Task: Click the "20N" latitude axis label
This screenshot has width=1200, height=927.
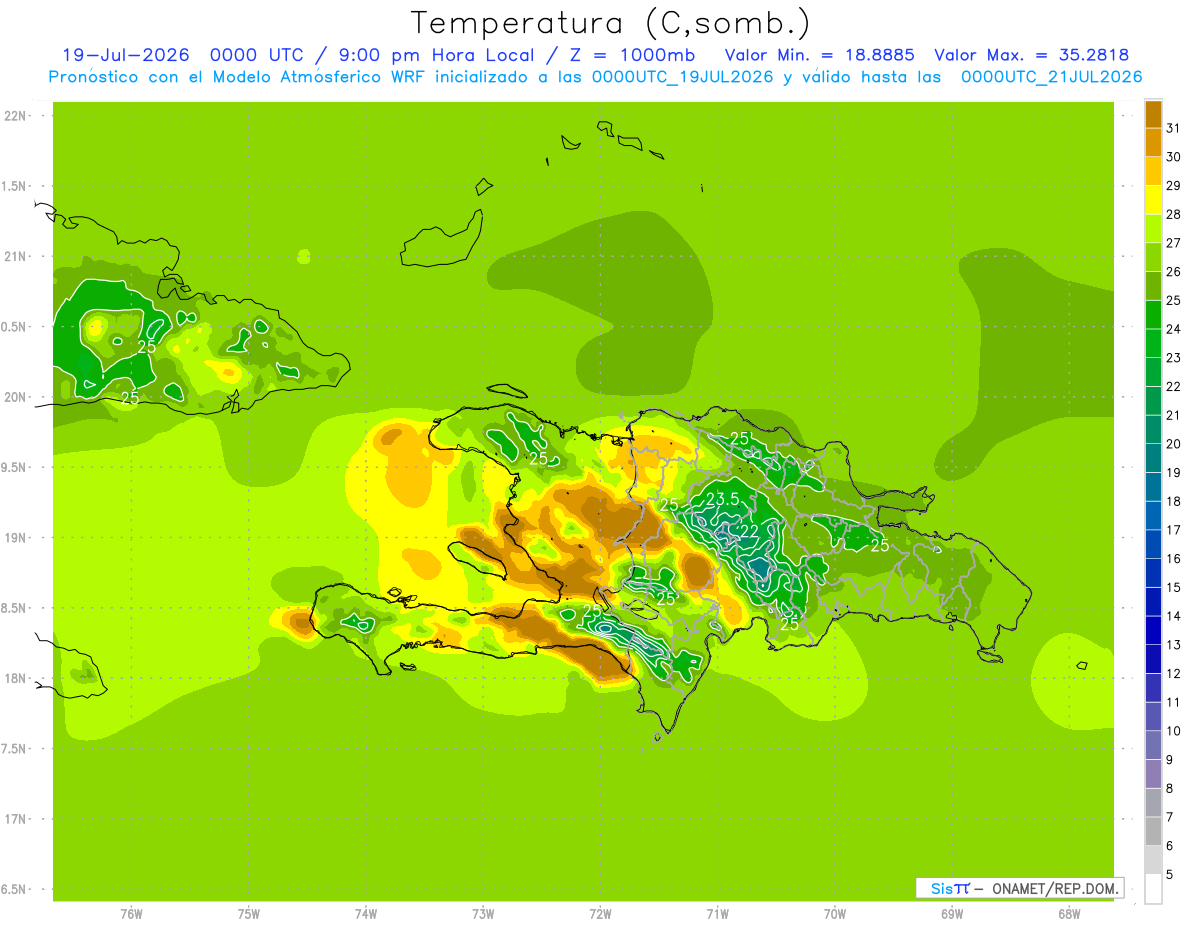Action: click(14, 397)
